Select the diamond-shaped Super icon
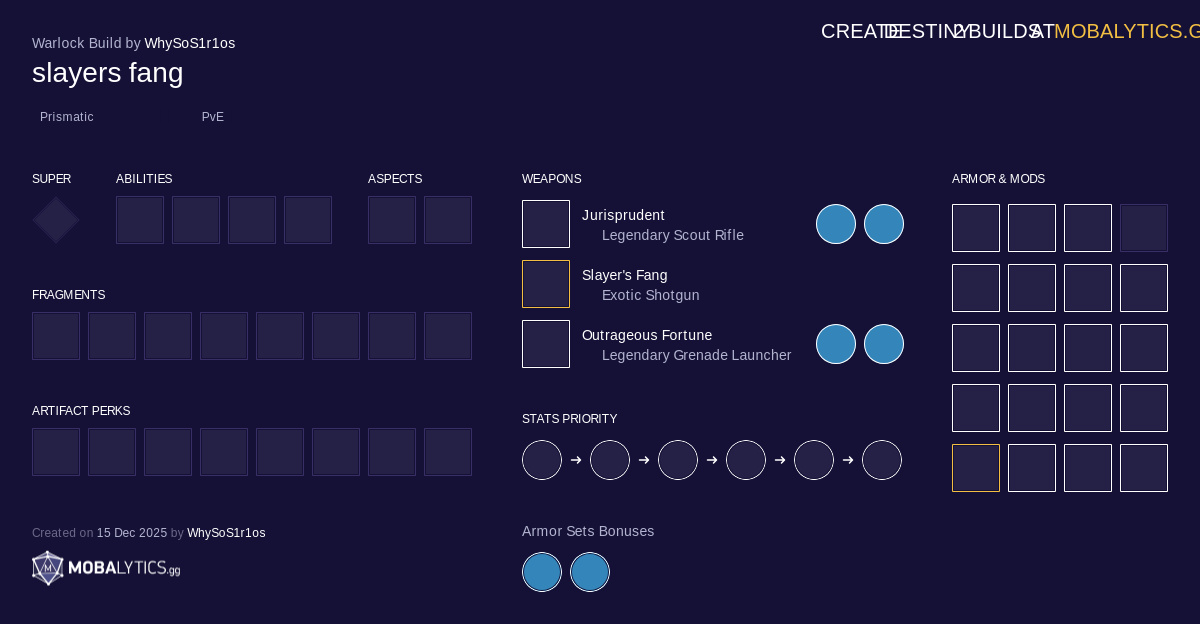Viewport: 1200px width, 624px height. click(x=56, y=220)
